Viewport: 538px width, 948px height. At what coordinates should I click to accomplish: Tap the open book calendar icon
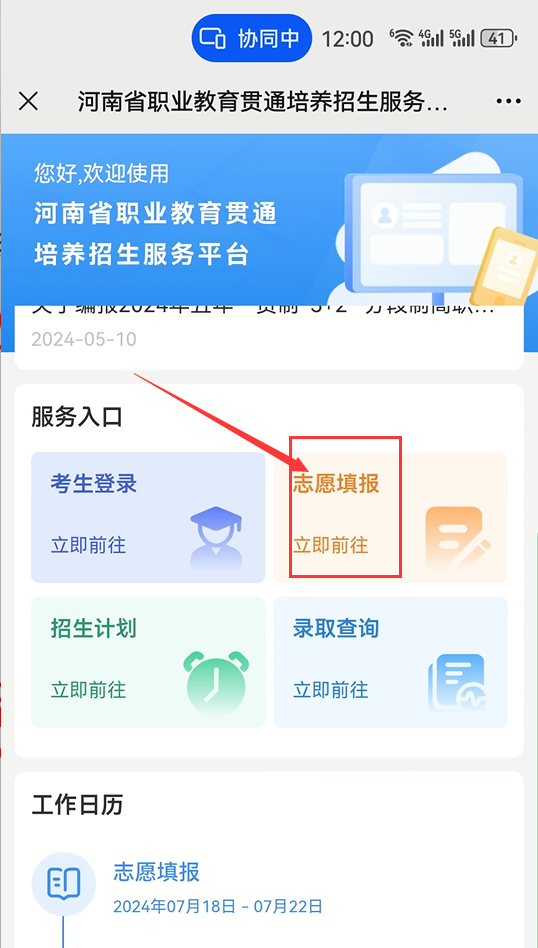63,883
